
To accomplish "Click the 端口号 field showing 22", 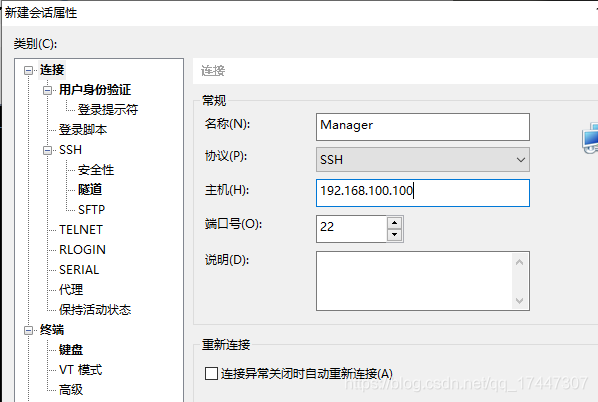I will [x=351, y=228].
